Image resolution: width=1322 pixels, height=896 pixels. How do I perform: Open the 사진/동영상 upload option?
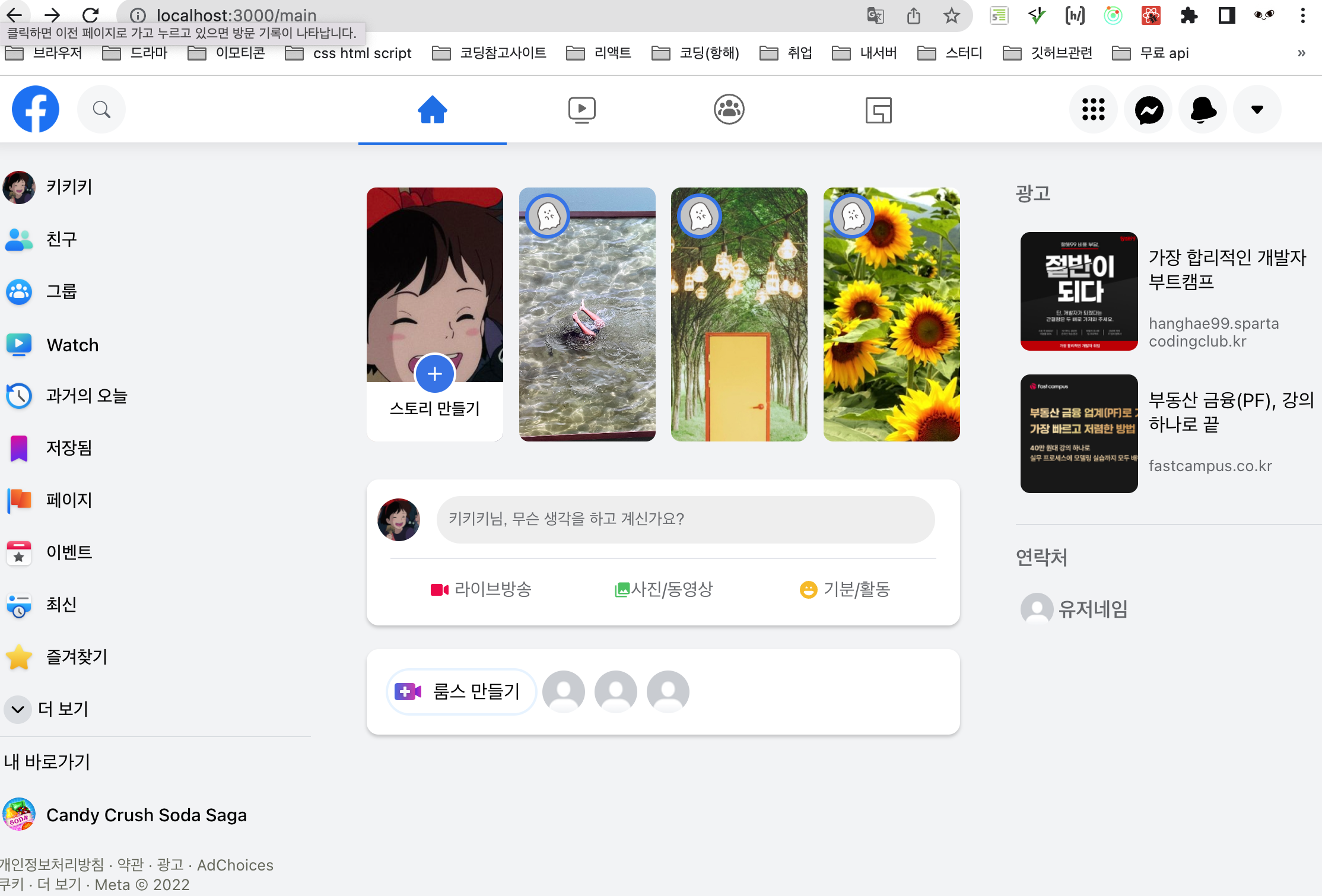coord(663,589)
